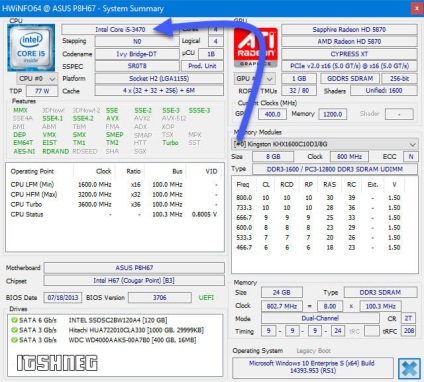Image resolution: width=424 pixels, height=382 pixels.
Task: Click the BIOS version 3706 field
Action: click(x=160, y=298)
